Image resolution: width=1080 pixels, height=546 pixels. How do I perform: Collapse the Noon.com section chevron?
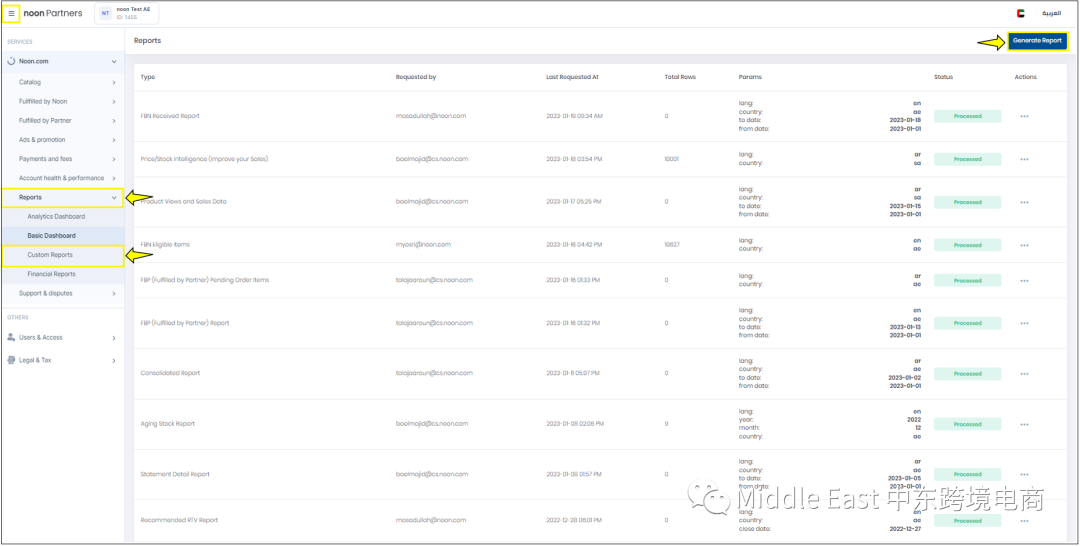point(114,62)
